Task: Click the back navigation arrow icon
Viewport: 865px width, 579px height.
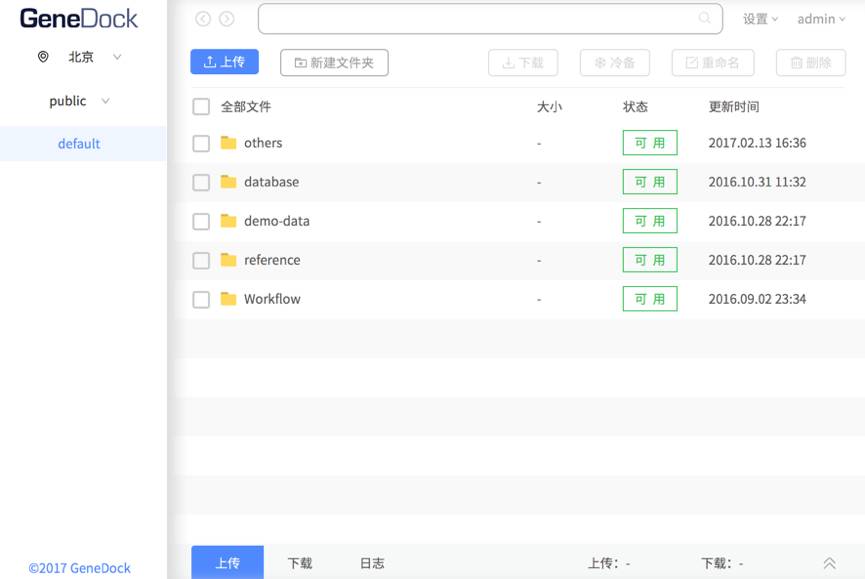Action: tap(203, 19)
